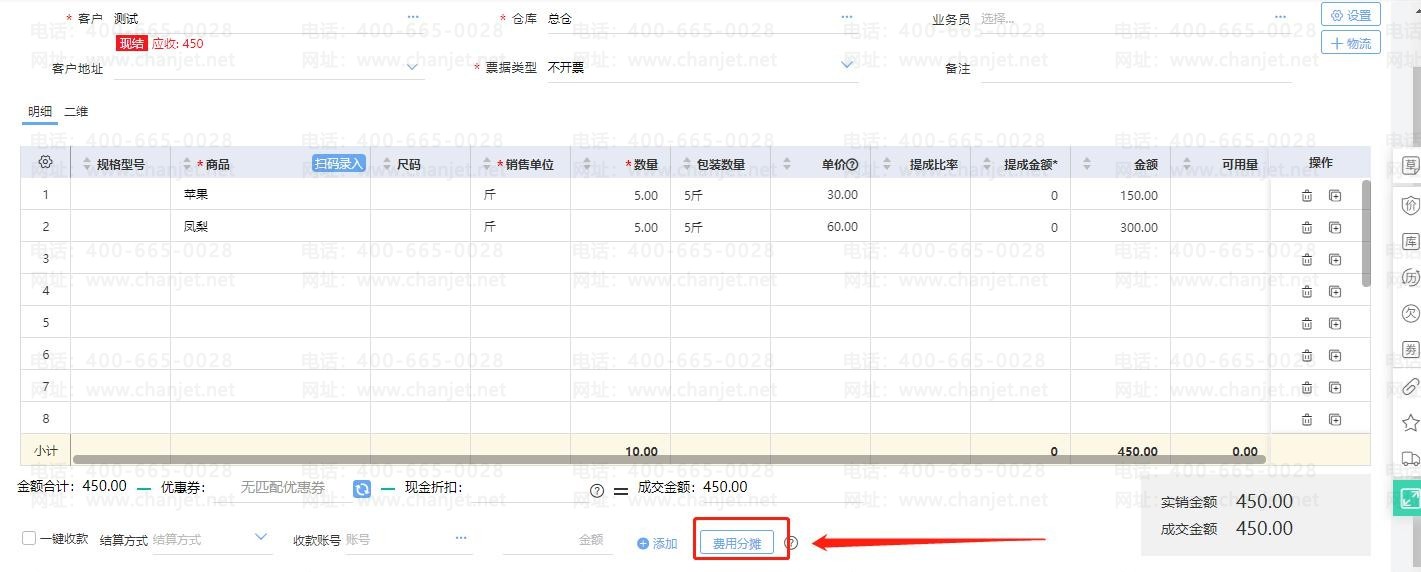Screen dimensions: 1421x572
Task: Focus the 备注 input field
Action: (1136, 68)
